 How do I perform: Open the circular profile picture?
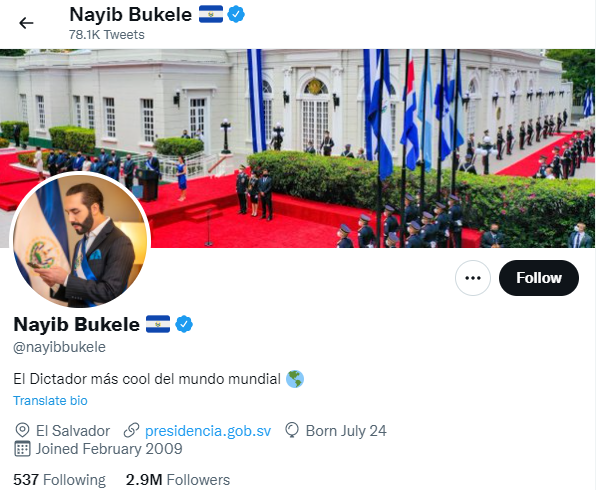[x=80, y=240]
